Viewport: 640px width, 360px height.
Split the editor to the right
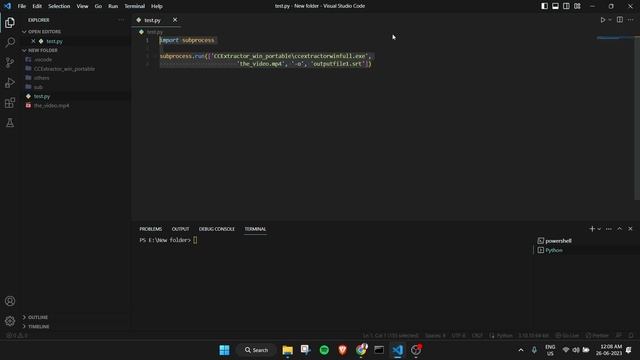coord(620,20)
